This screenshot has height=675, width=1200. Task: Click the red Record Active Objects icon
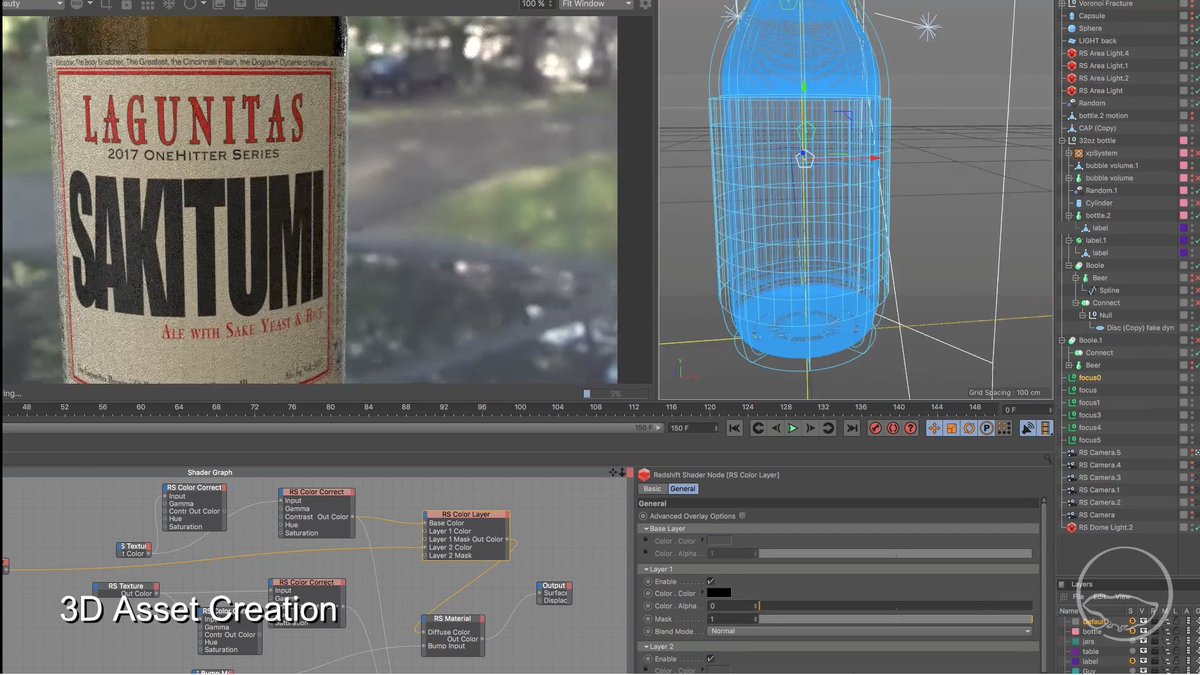click(875, 428)
